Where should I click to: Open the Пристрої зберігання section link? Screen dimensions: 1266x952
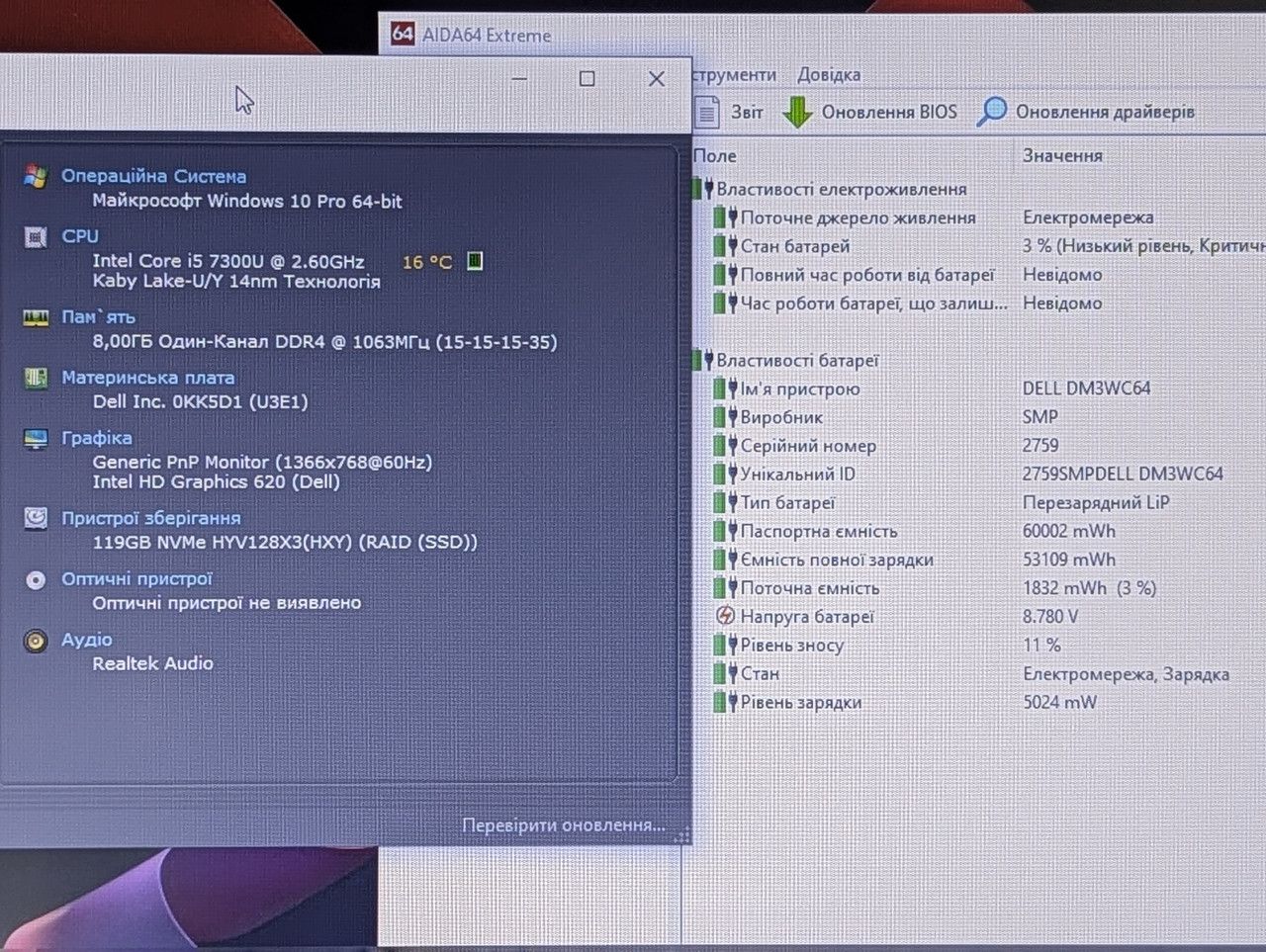click(150, 518)
